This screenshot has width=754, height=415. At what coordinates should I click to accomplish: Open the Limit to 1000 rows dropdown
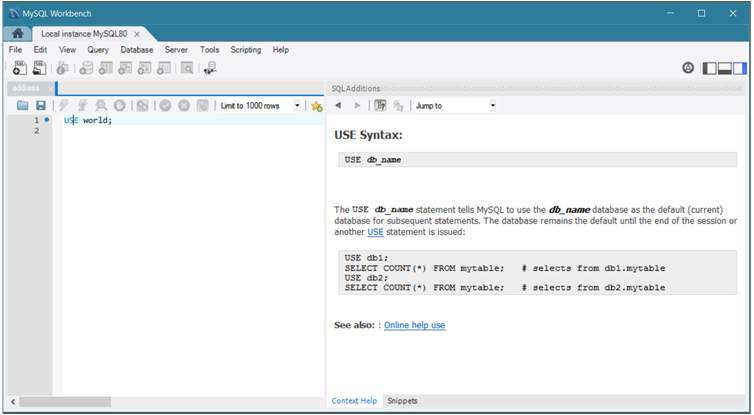297,105
